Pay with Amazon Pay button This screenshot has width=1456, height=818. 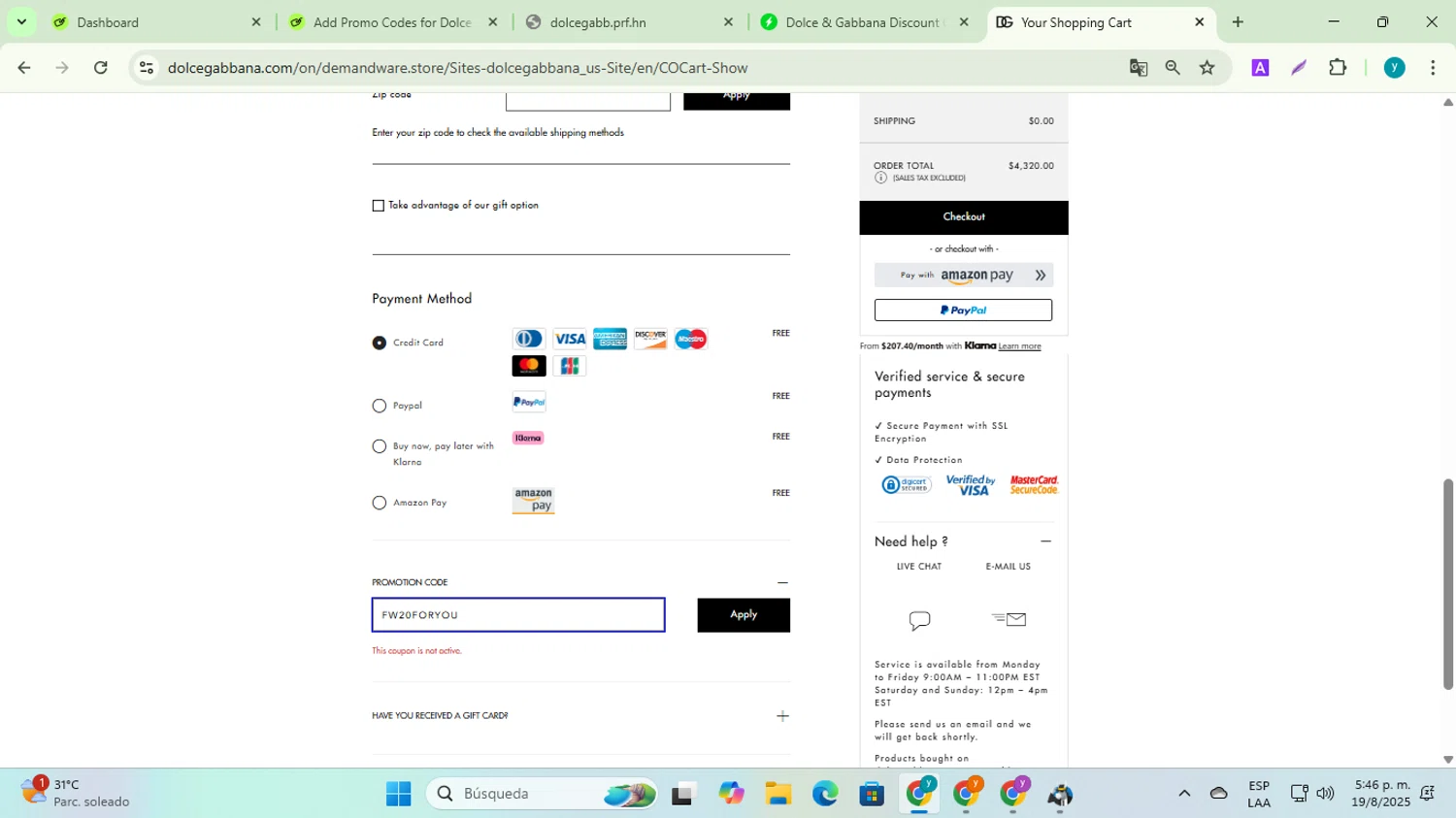point(964,276)
